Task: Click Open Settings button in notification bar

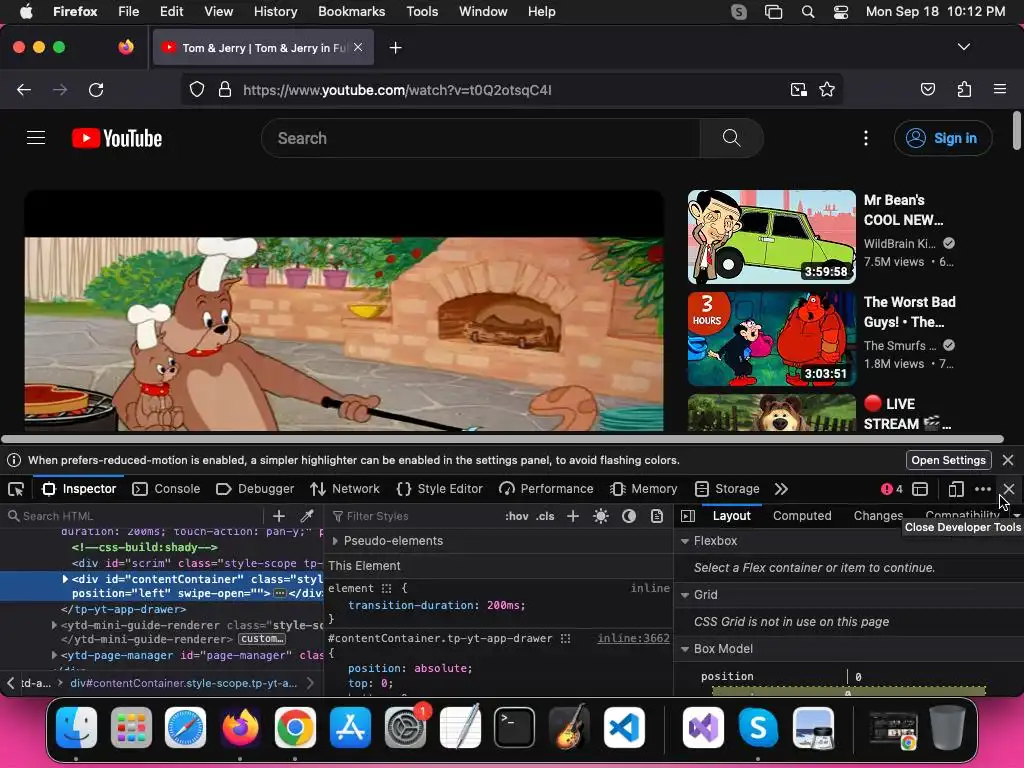Action: click(948, 460)
